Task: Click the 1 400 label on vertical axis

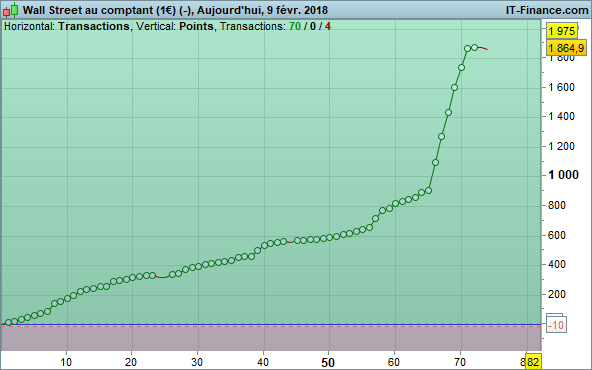Action: tap(561, 116)
